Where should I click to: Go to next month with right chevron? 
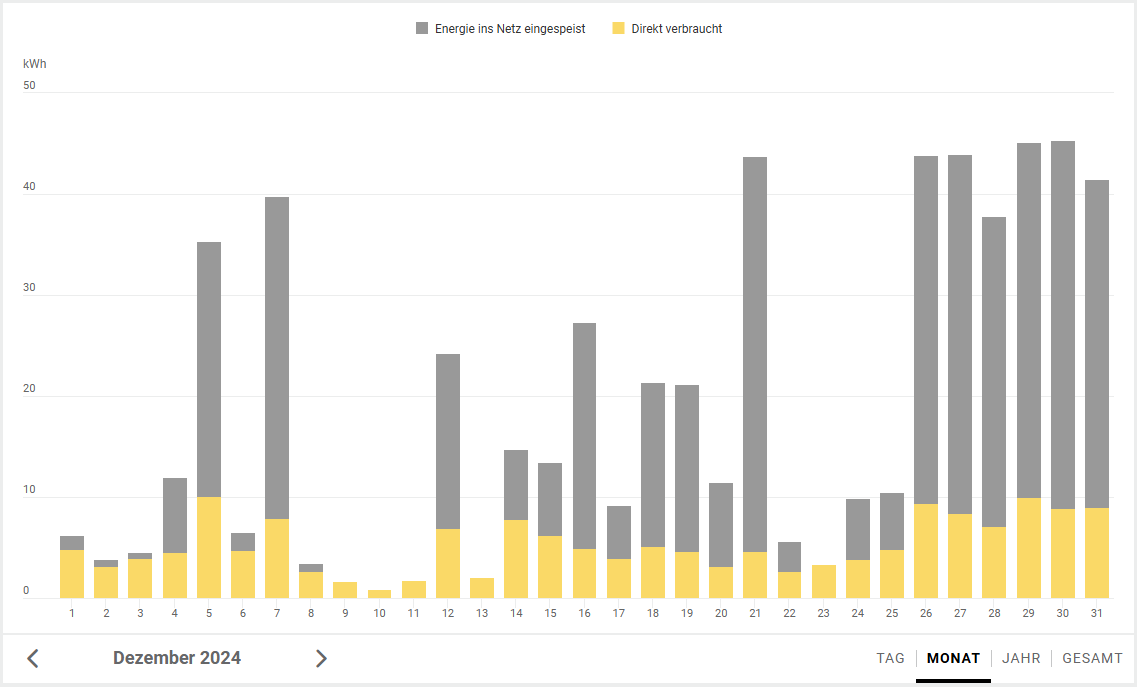click(x=321, y=658)
